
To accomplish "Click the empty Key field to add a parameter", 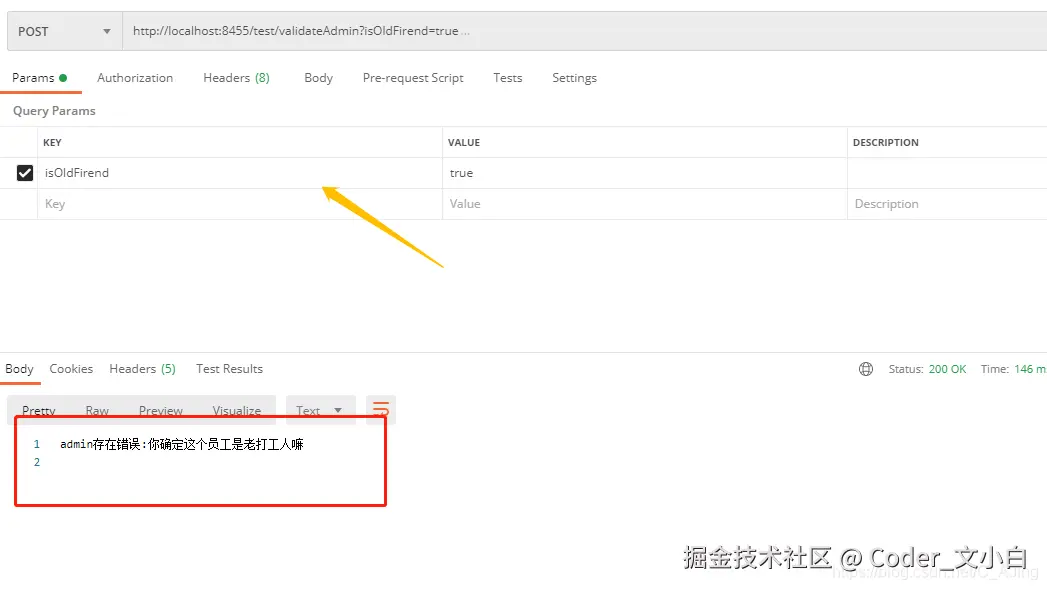I will (x=150, y=203).
